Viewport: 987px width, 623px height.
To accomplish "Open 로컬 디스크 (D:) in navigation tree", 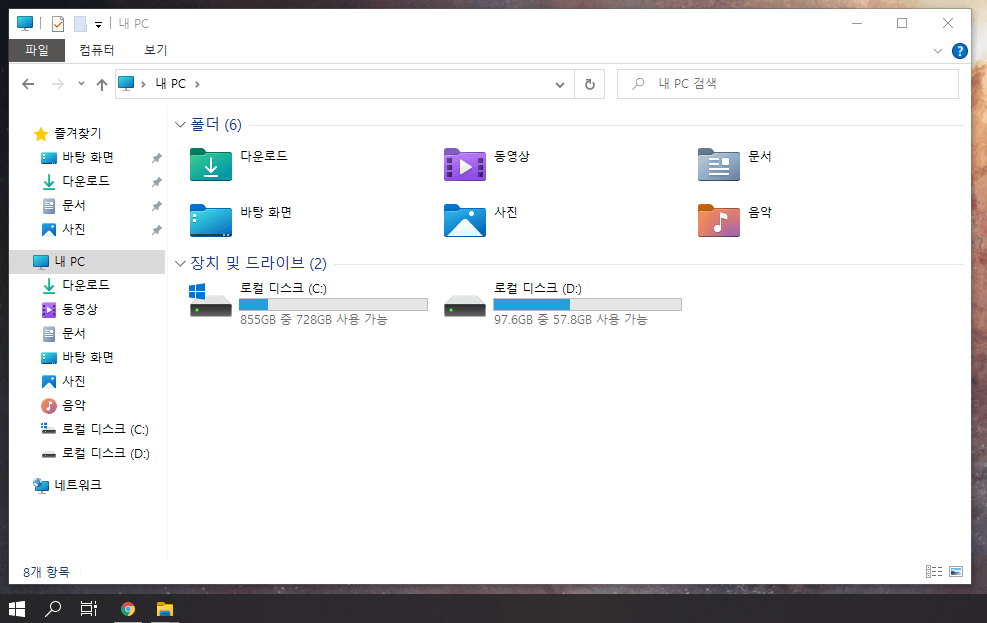I will (x=104, y=453).
